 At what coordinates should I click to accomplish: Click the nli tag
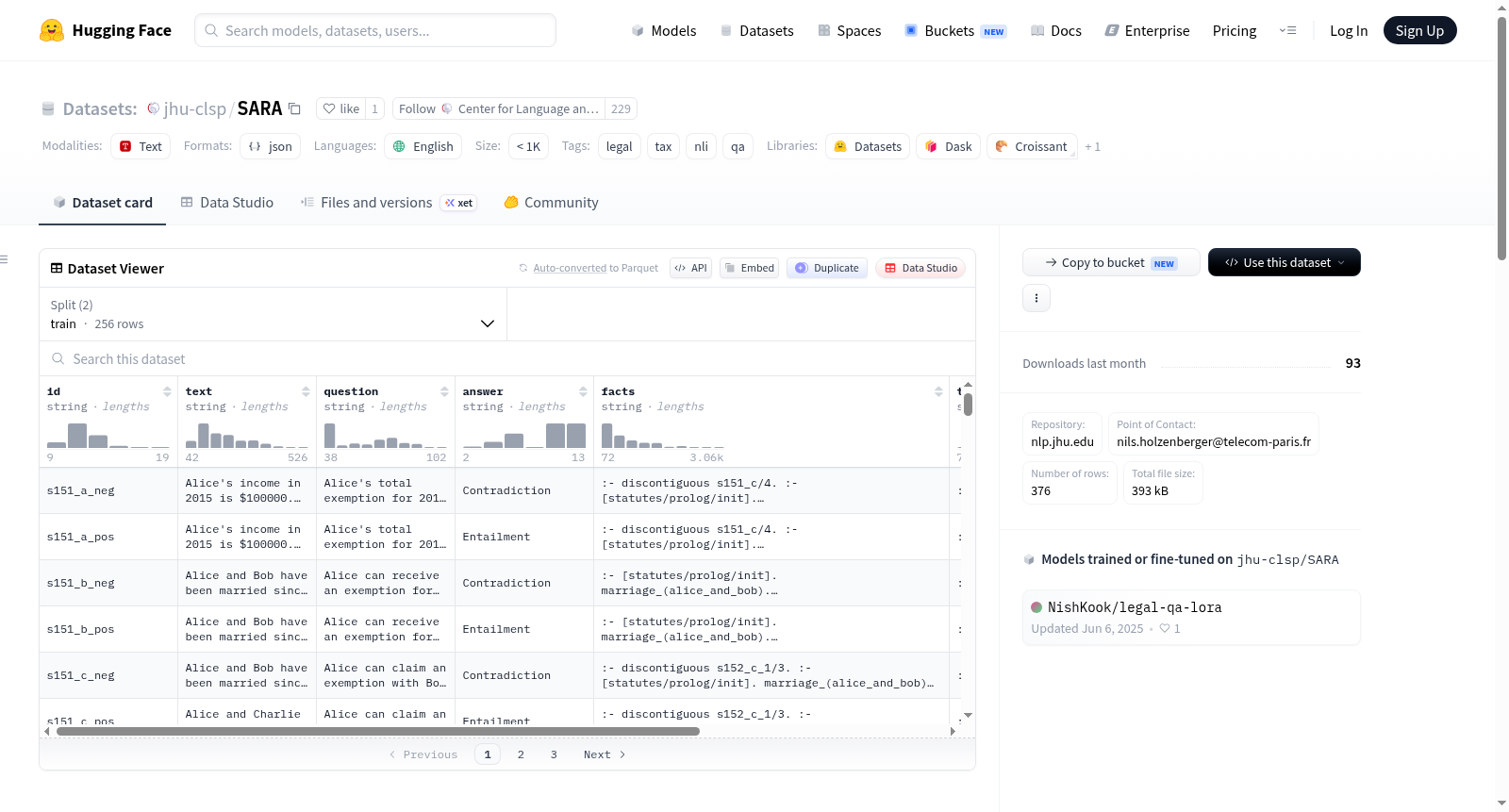[x=701, y=146]
